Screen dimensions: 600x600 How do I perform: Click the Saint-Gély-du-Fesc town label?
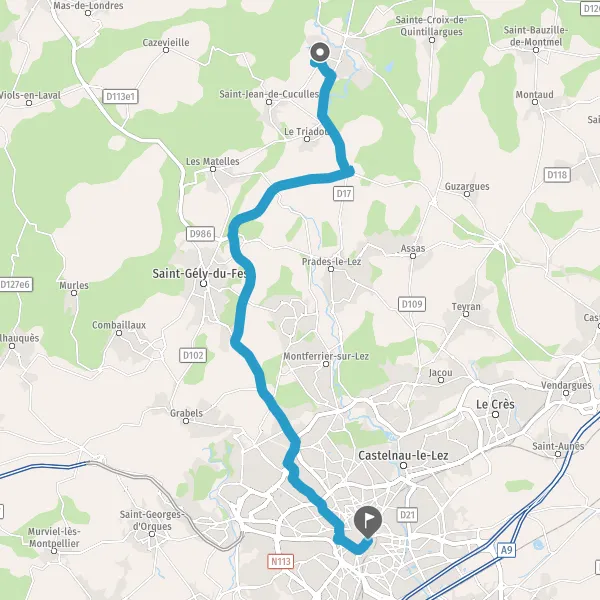pos(199,274)
